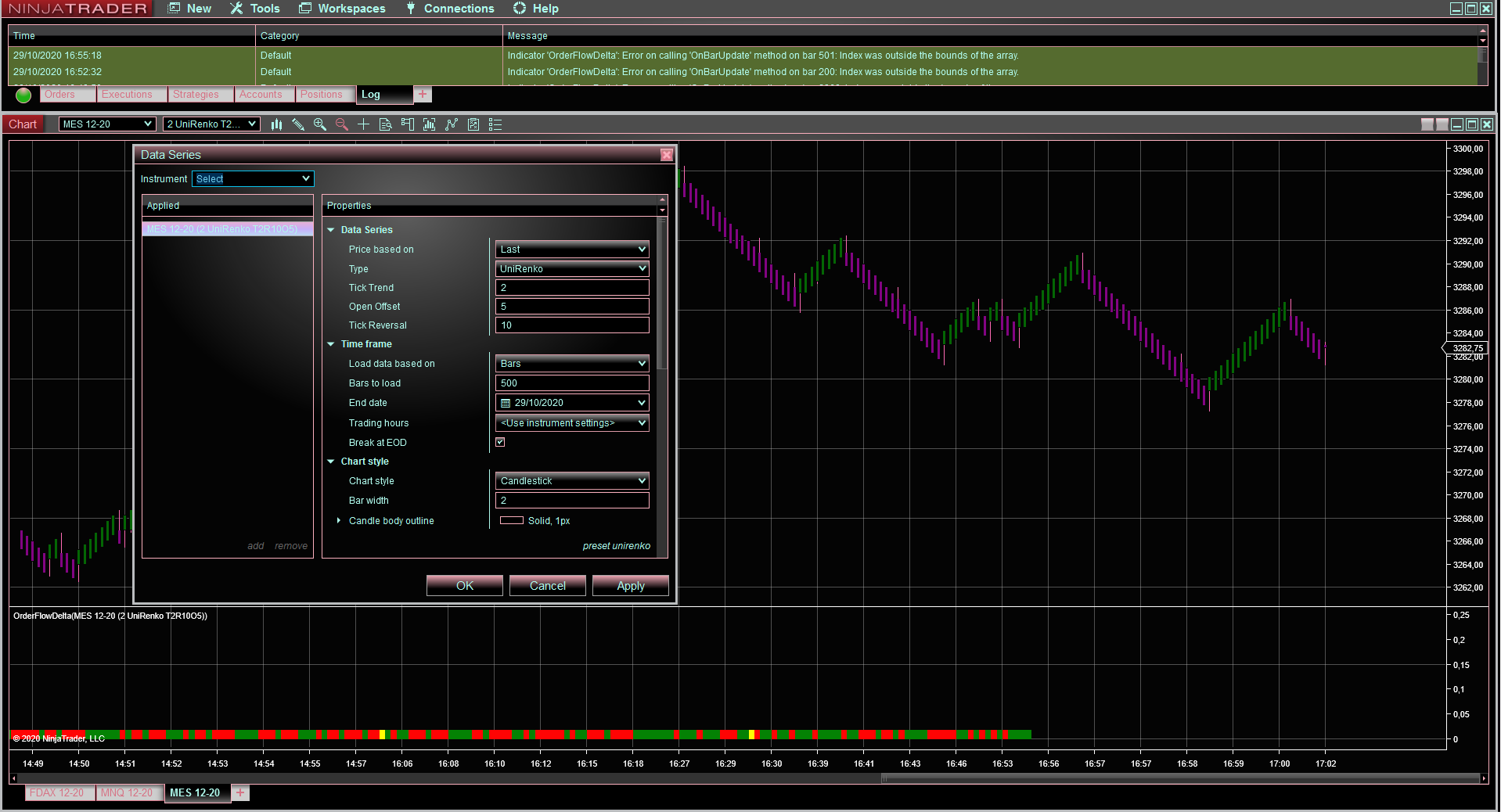Open the Tools menu
The image size is (1501, 812).
click(x=255, y=9)
